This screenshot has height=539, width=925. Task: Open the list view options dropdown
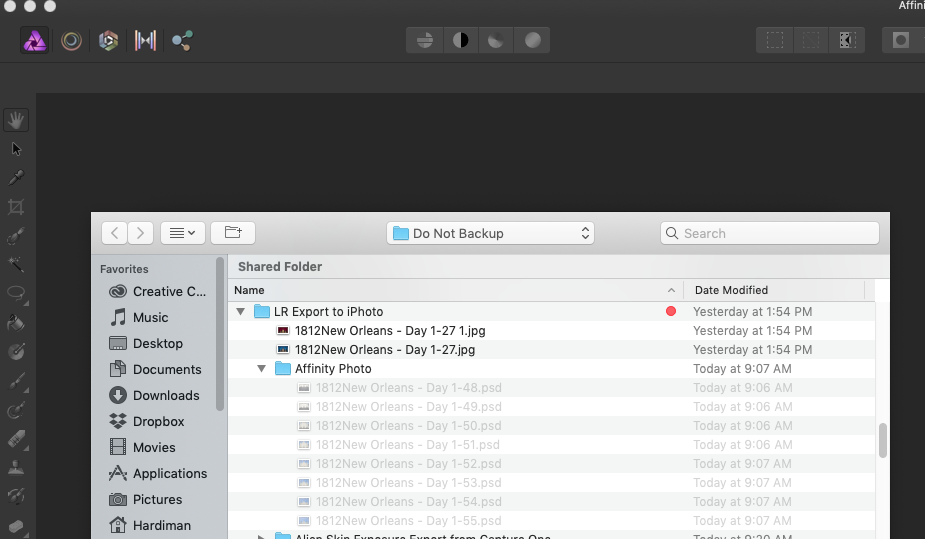[183, 233]
